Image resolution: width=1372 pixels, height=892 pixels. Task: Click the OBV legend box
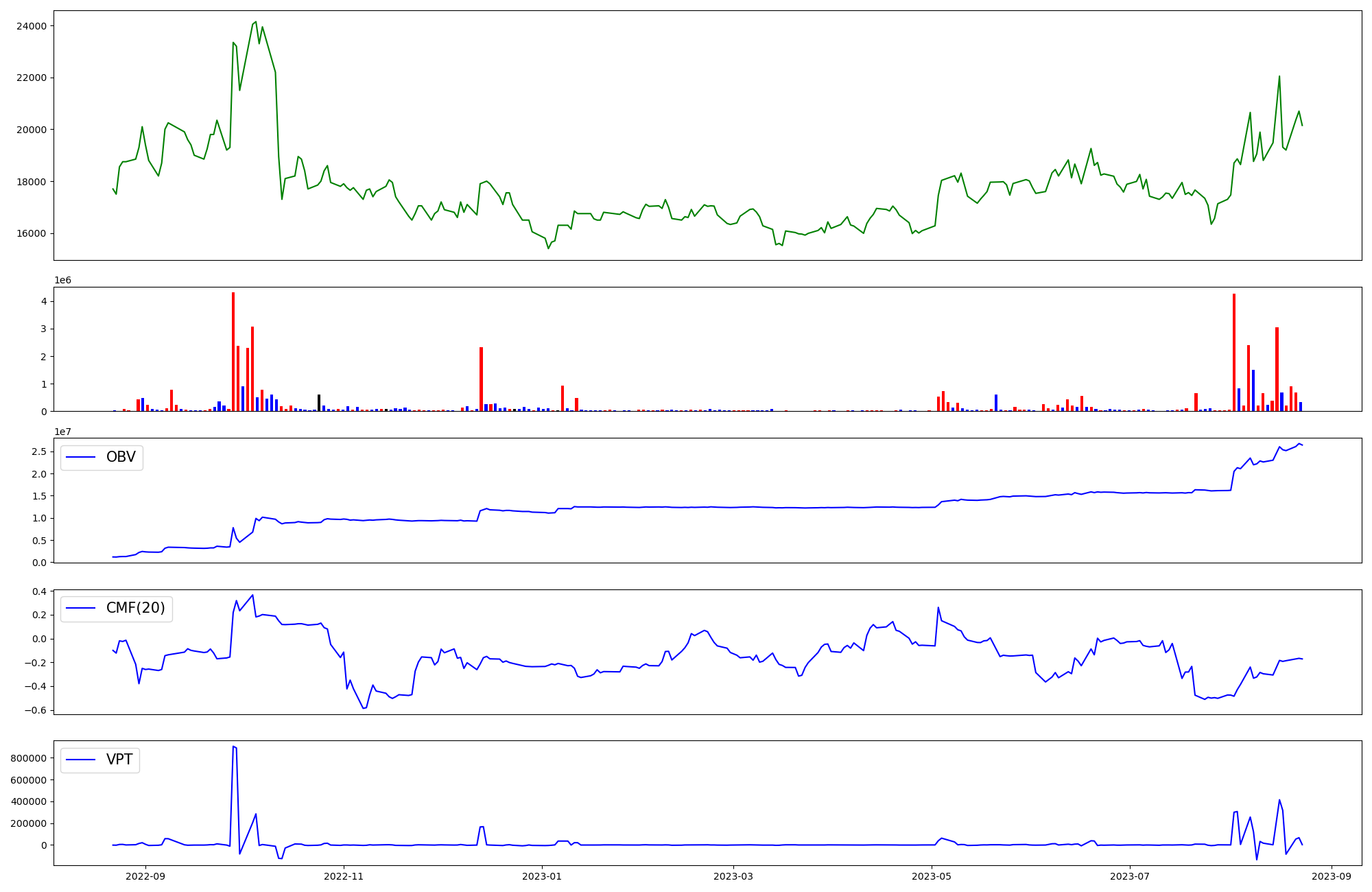pyautogui.click(x=102, y=457)
